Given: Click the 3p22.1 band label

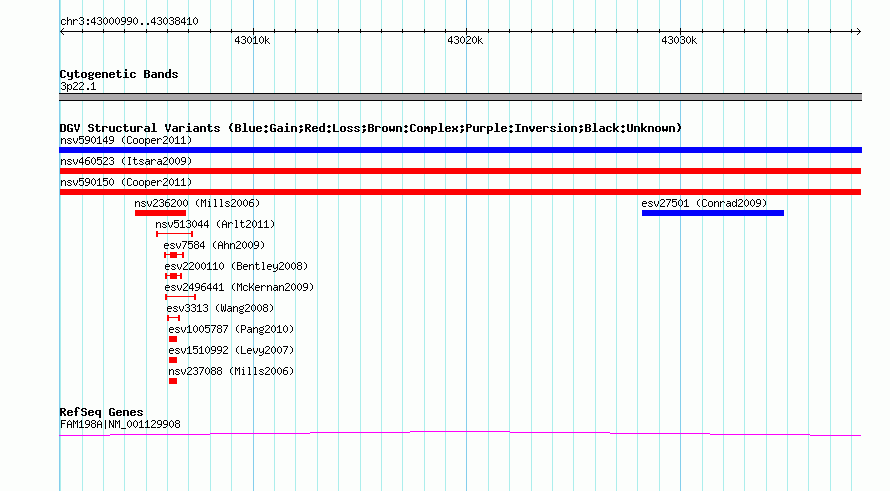Looking at the screenshot, I should pyautogui.click(x=78, y=86).
